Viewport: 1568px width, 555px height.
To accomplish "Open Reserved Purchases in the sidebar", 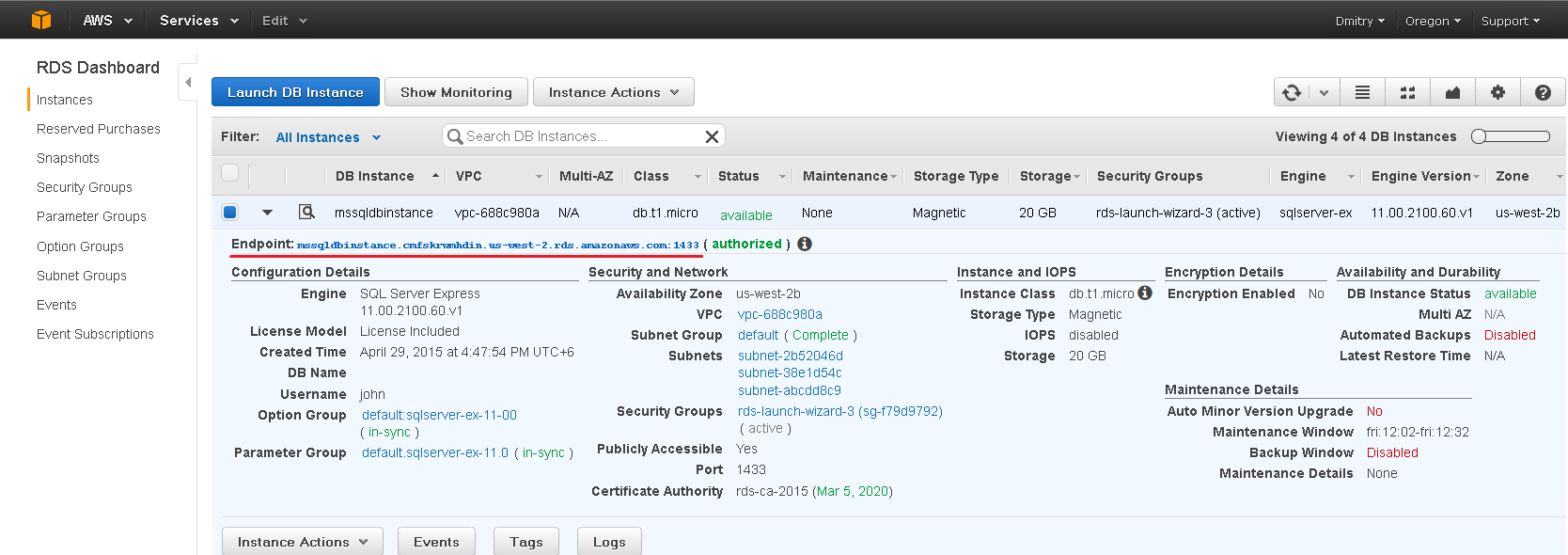I will click(x=99, y=129).
